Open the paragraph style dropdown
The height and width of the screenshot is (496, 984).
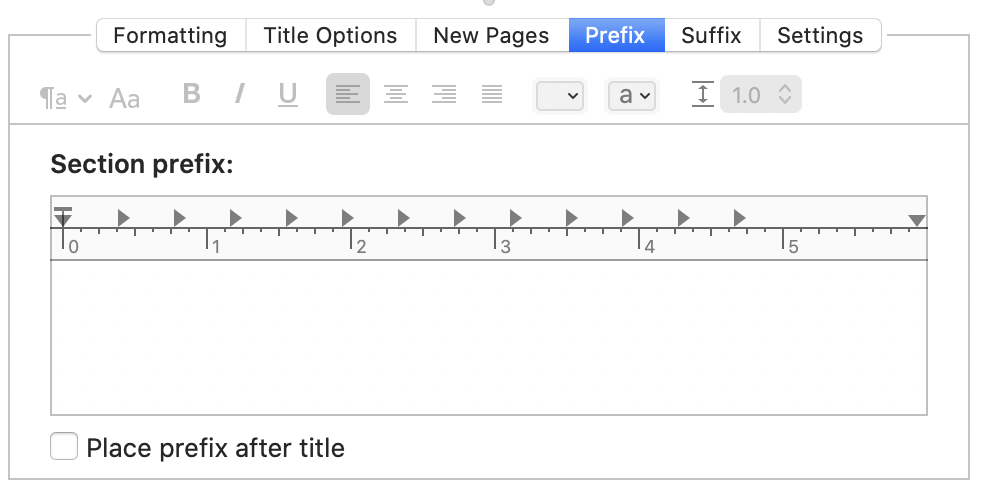pyautogui.click(x=66, y=99)
